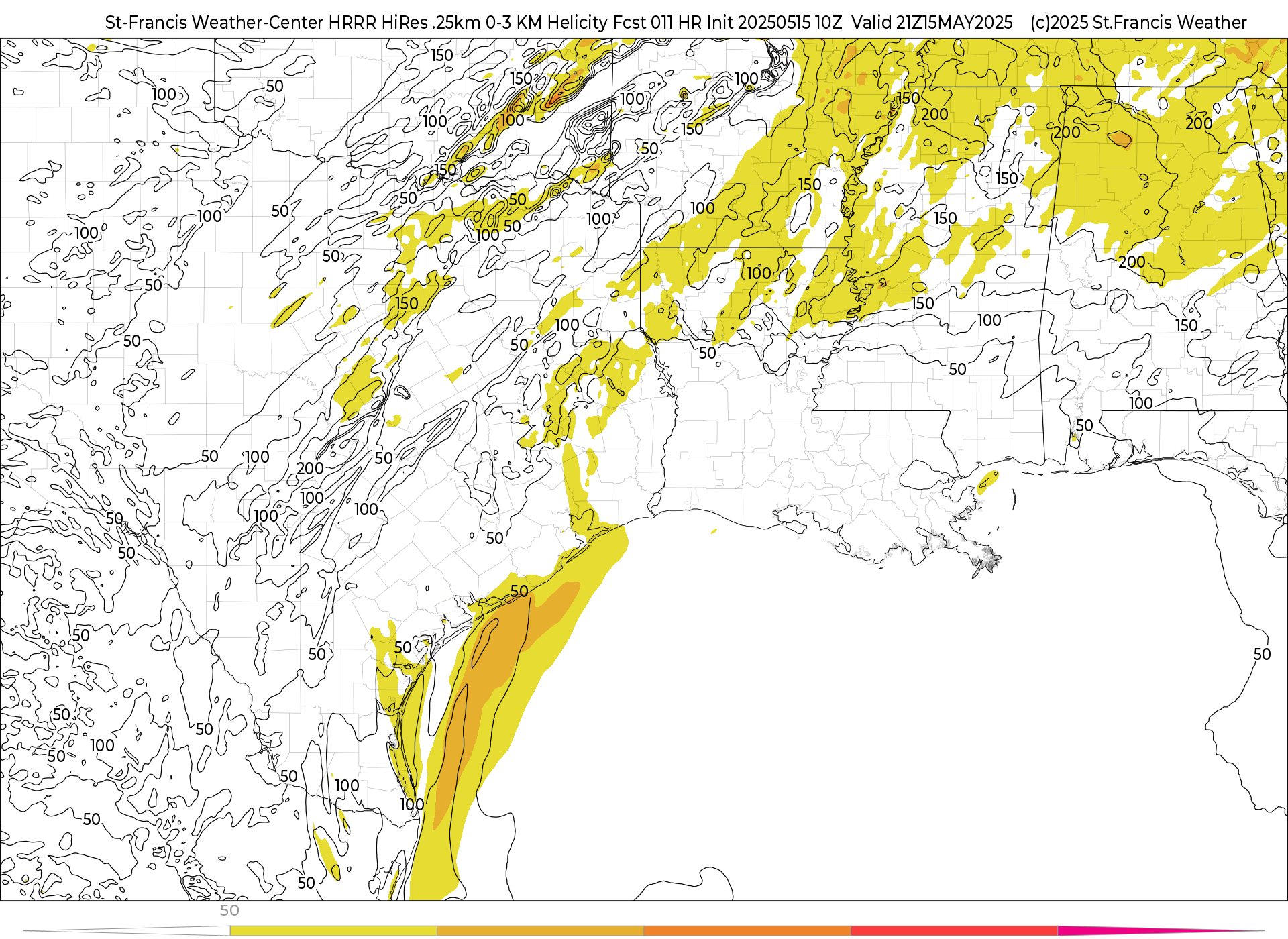Click '(c)2025 St.Francis Weather' copyright text
Image resolution: width=1288 pixels, height=939 pixels.
pos(1138,23)
